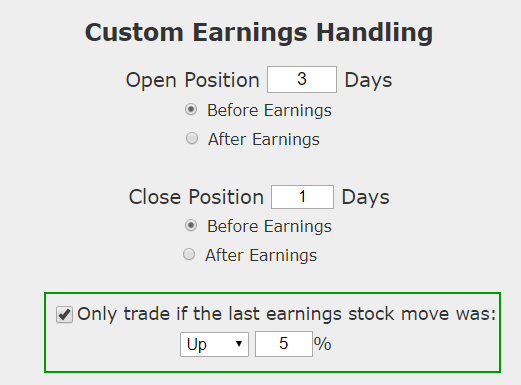Click the Days label beside Open Position field
The image size is (521, 385).
coord(368,81)
